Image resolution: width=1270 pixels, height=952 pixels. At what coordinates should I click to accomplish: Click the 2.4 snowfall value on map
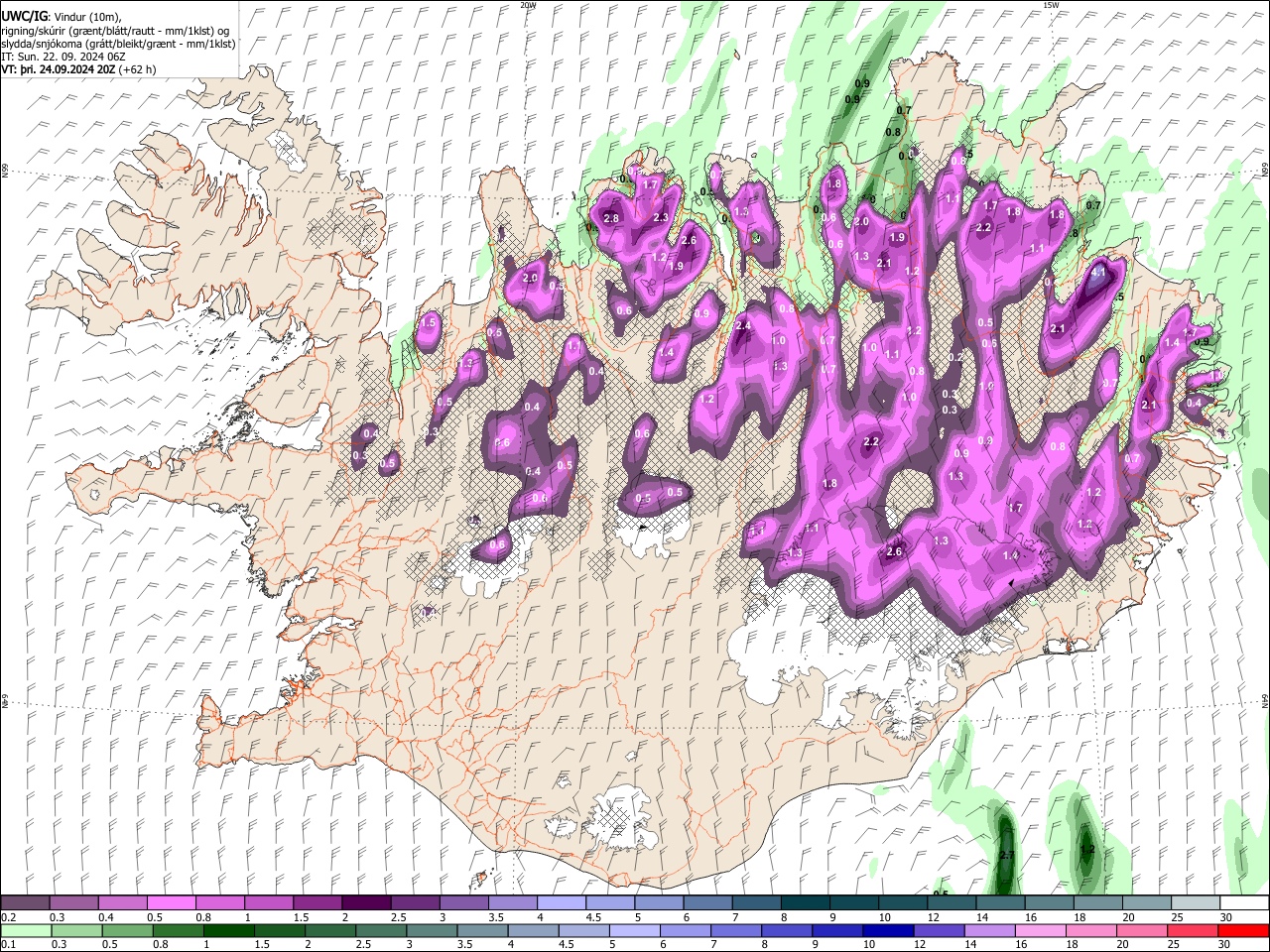pos(743,325)
